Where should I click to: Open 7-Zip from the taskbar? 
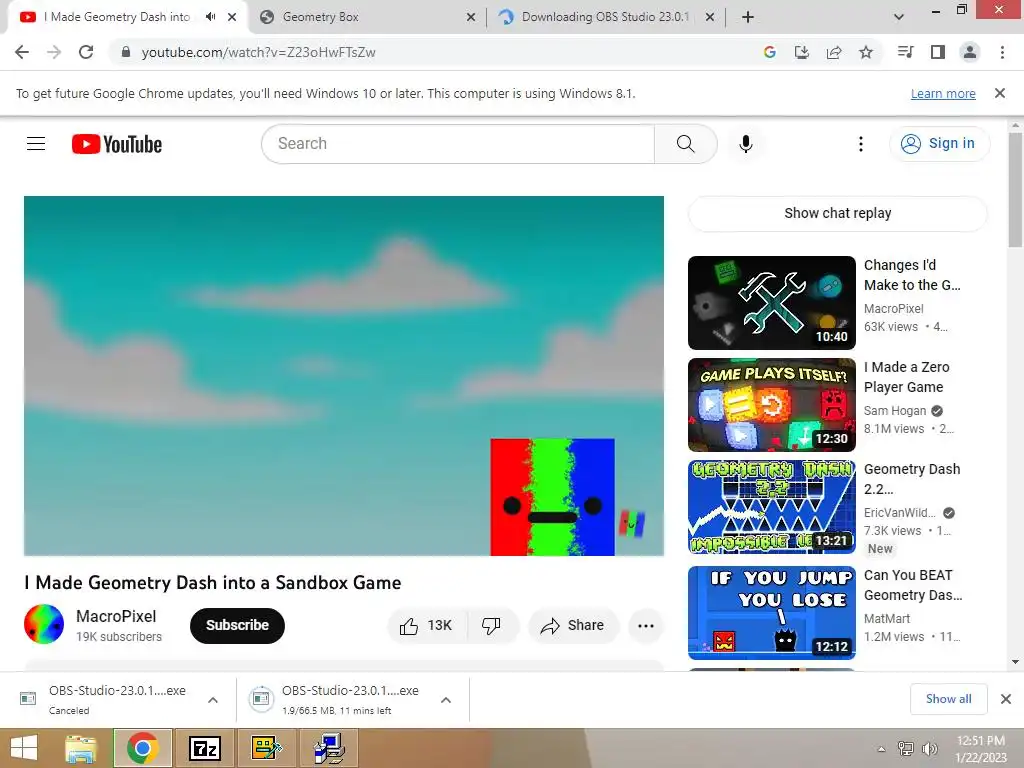click(204, 748)
